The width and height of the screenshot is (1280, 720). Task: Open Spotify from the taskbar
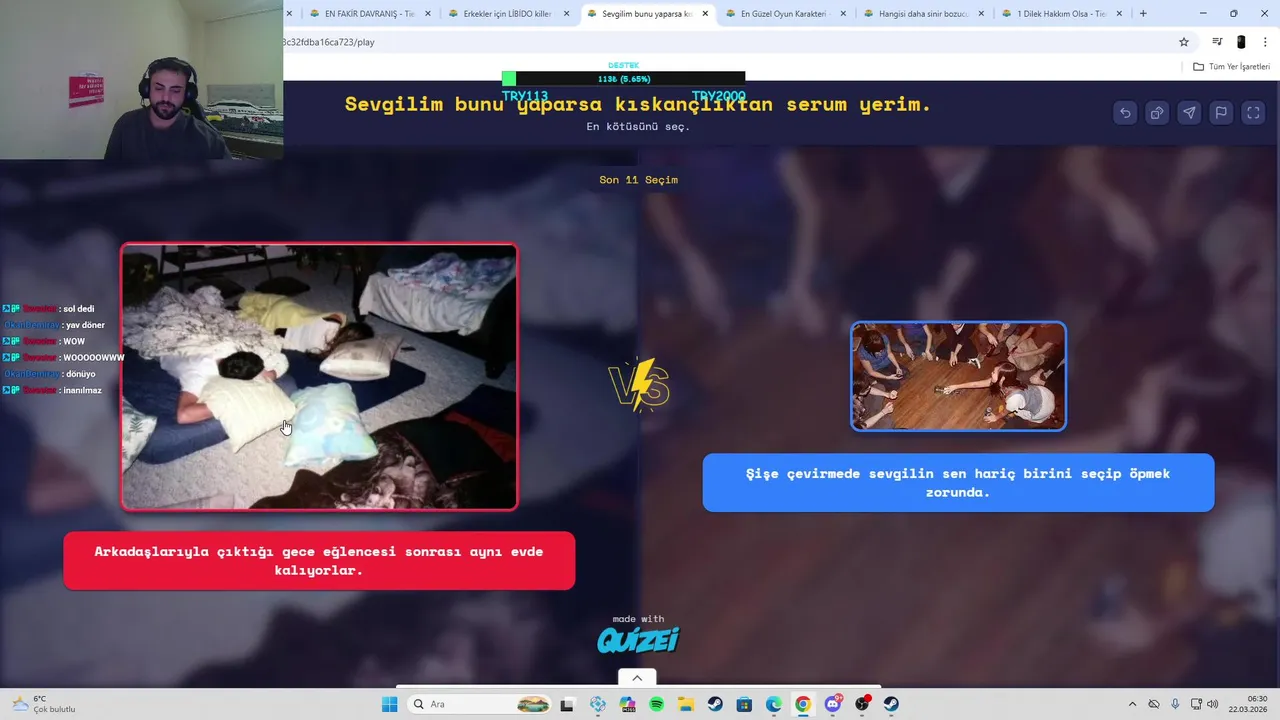click(x=656, y=704)
